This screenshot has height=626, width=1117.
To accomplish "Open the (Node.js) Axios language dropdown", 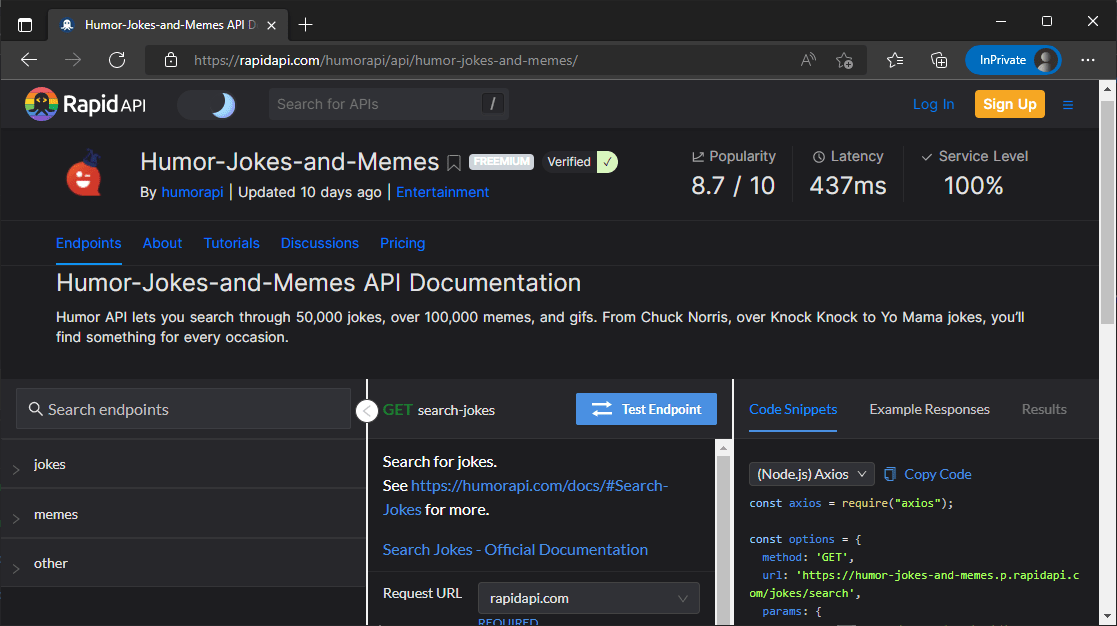I will (811, 474).
